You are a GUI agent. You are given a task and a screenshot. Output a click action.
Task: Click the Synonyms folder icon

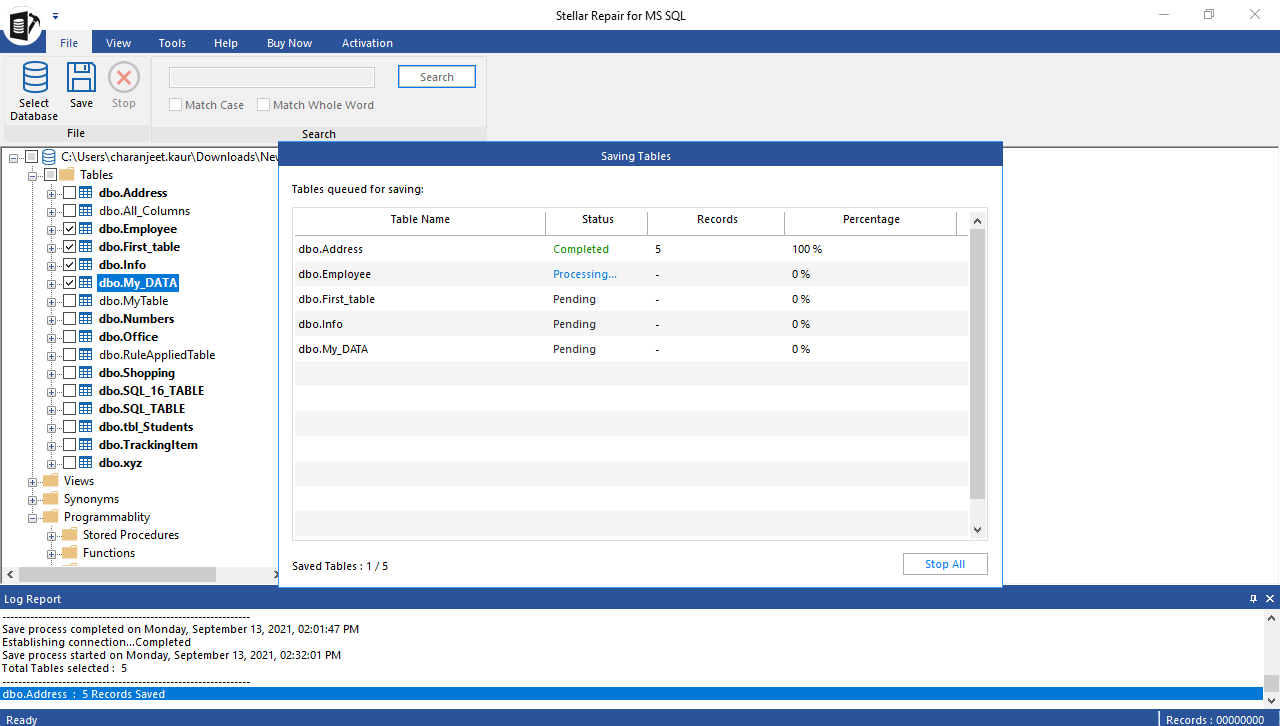pos(51,499)
